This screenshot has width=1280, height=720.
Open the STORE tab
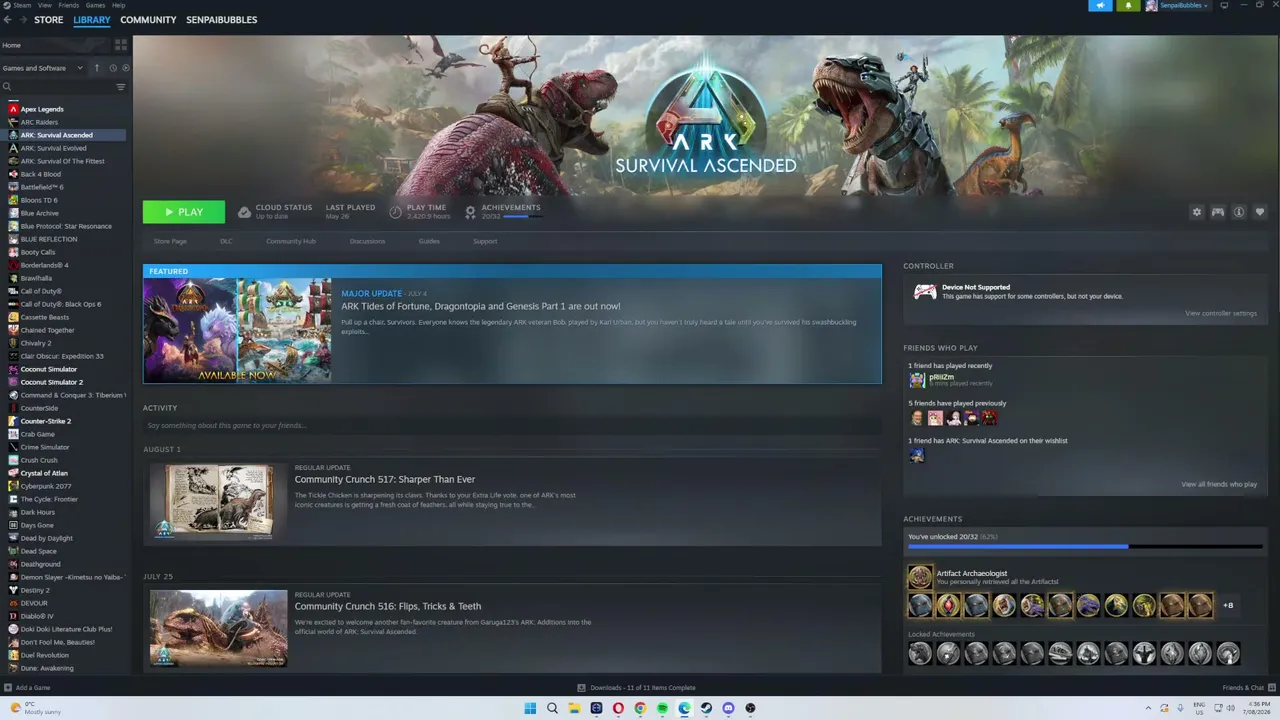(48, 20)
